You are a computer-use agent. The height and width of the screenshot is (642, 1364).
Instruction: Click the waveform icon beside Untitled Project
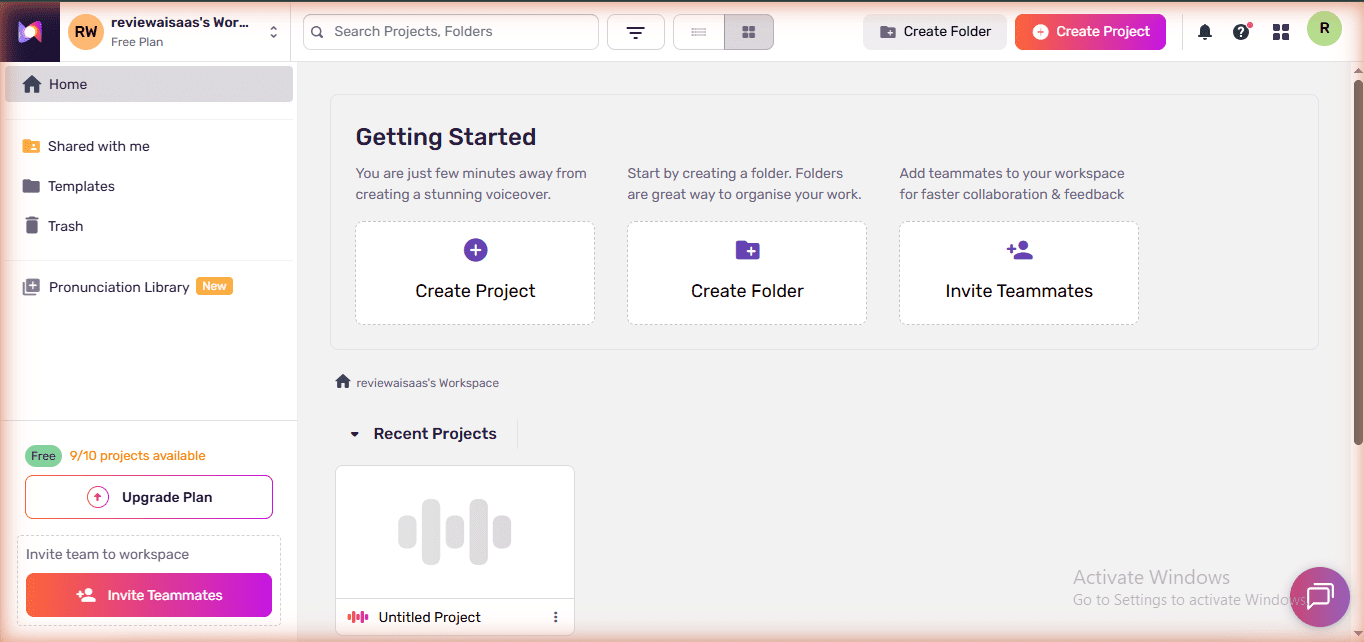click(x=358, y=617)
